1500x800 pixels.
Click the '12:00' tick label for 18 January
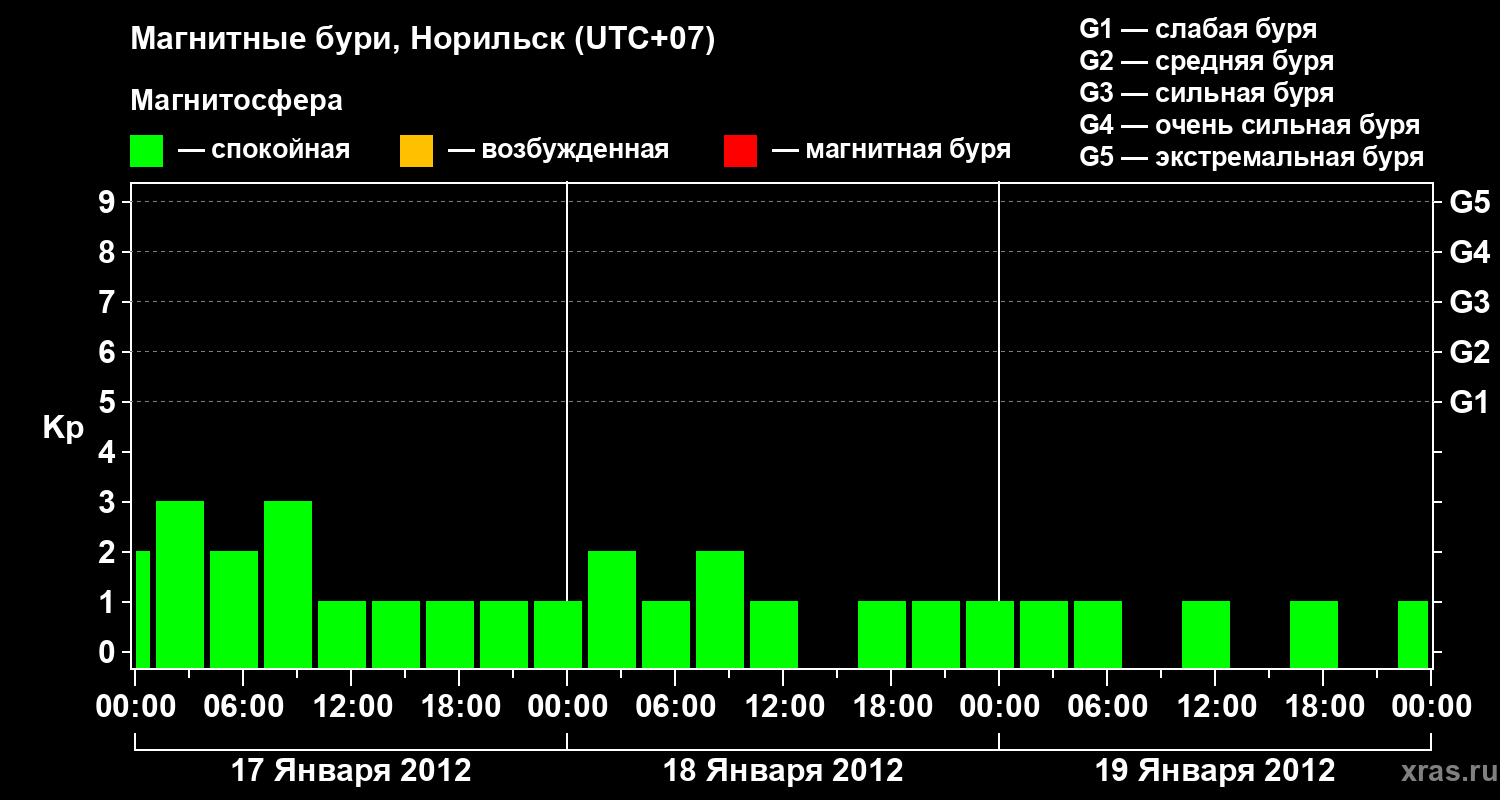click(783, 706)
